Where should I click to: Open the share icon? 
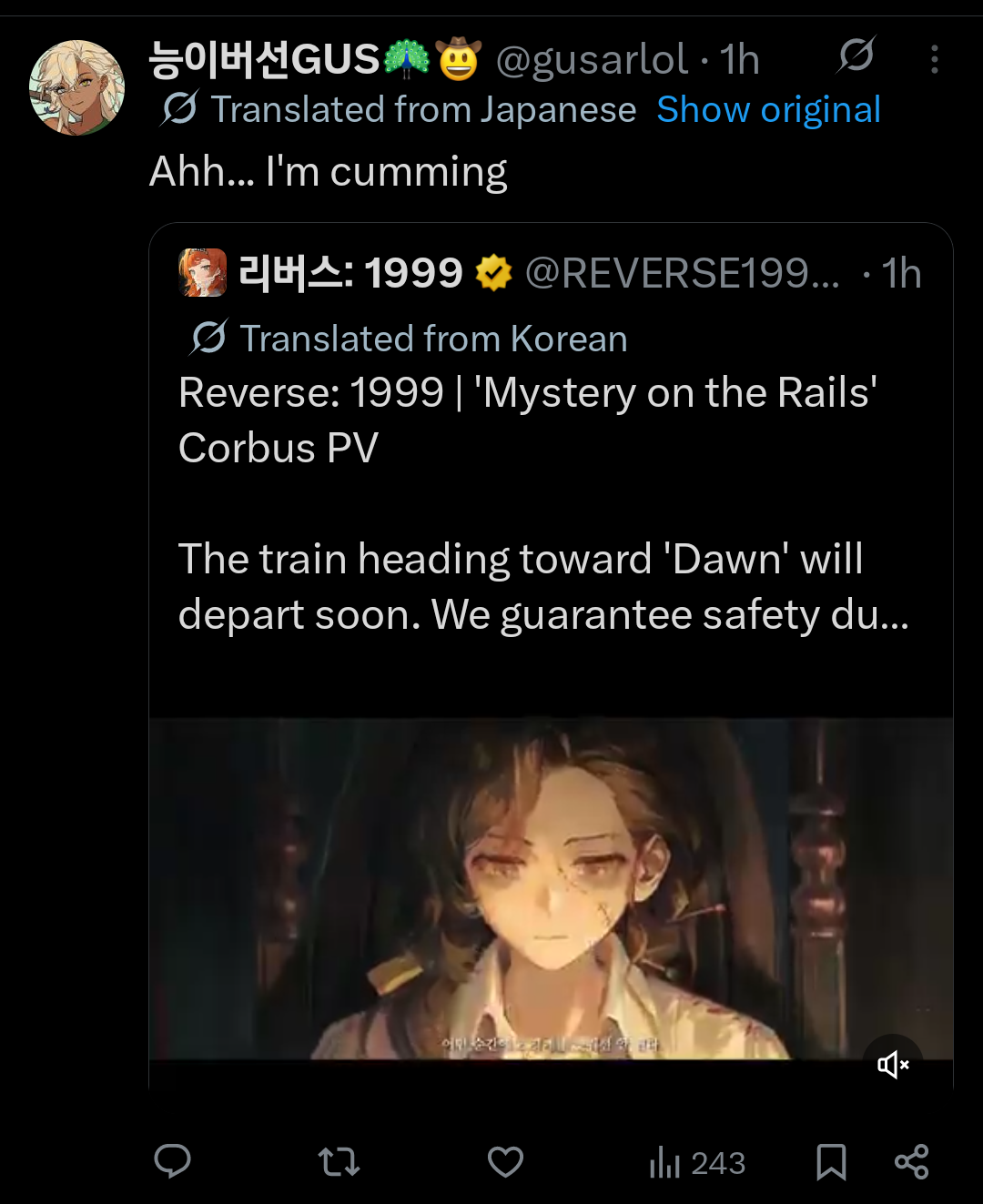[911, 1162]
